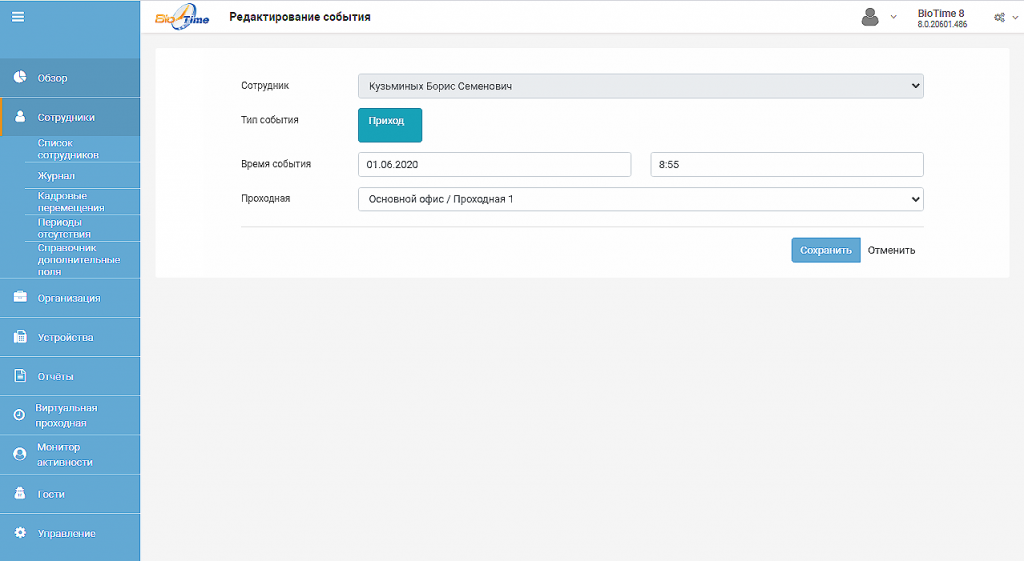Open the Гости guest icon

[x=20, y=493]
